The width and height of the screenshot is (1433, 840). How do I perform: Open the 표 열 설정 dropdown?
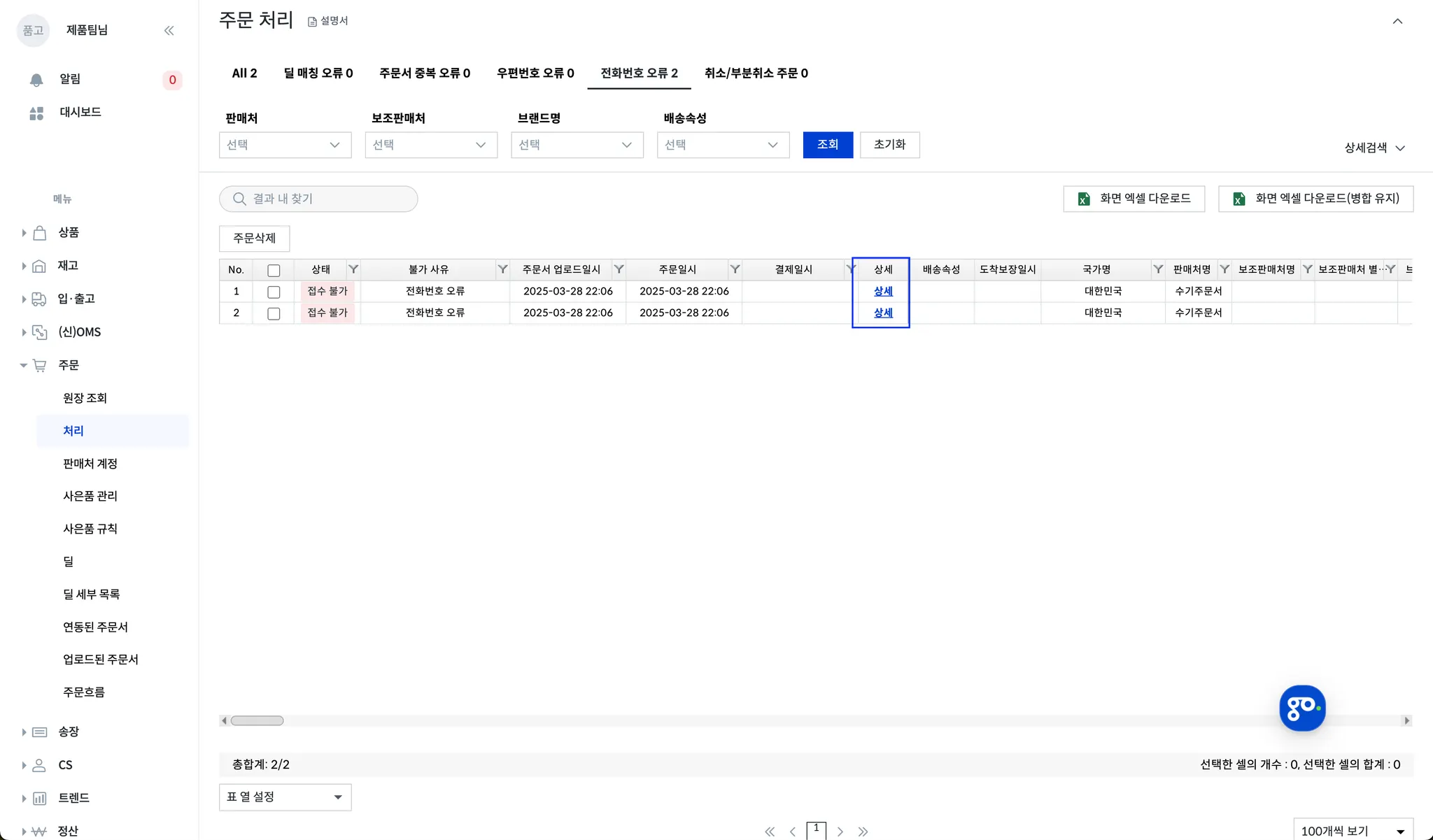285,797
